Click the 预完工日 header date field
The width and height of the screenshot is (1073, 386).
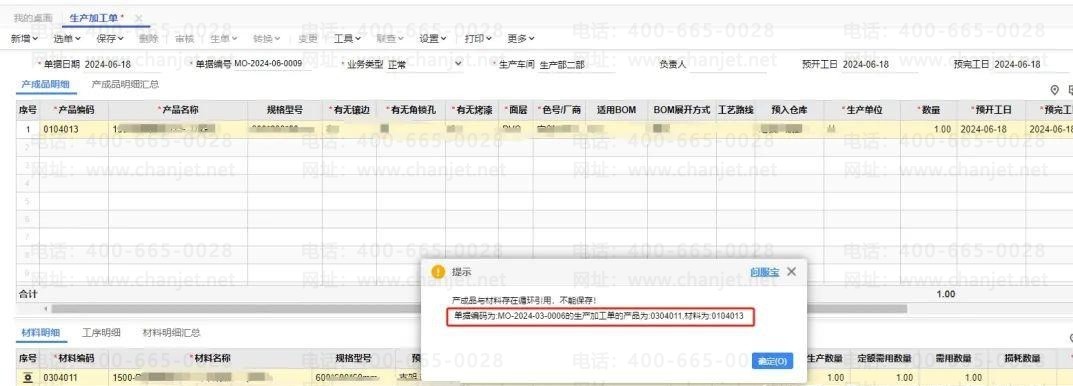click(1031, 64)
